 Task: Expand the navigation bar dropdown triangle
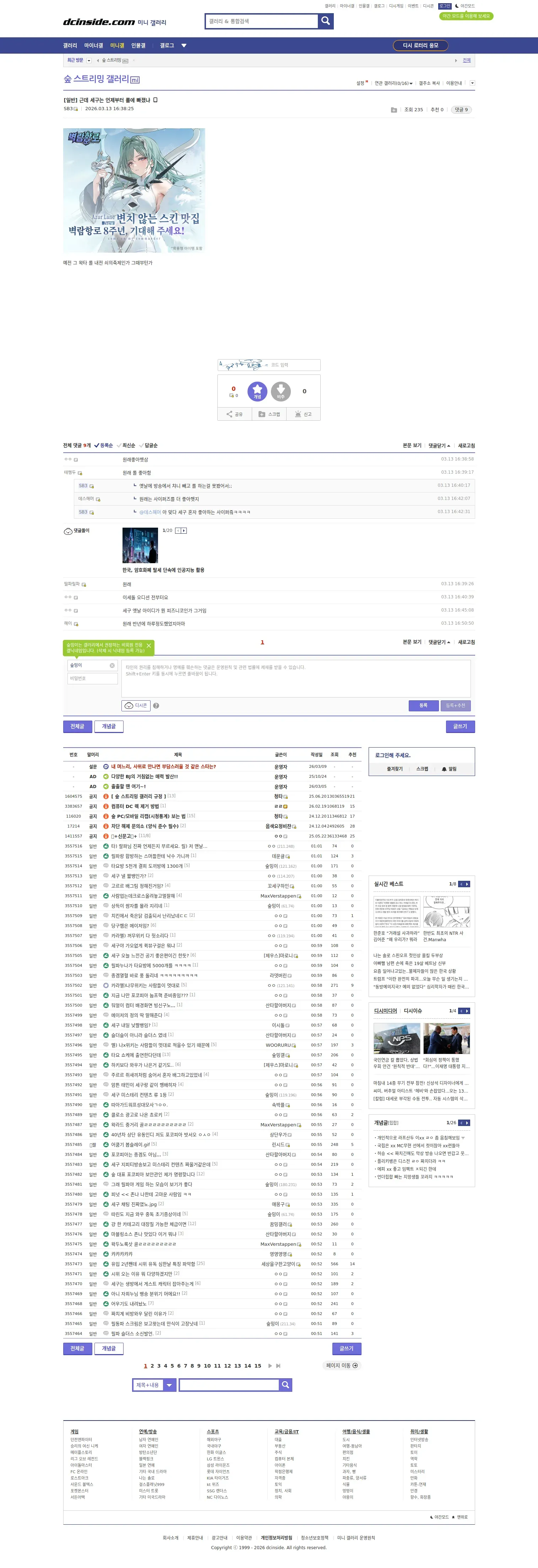pos(184,45)
